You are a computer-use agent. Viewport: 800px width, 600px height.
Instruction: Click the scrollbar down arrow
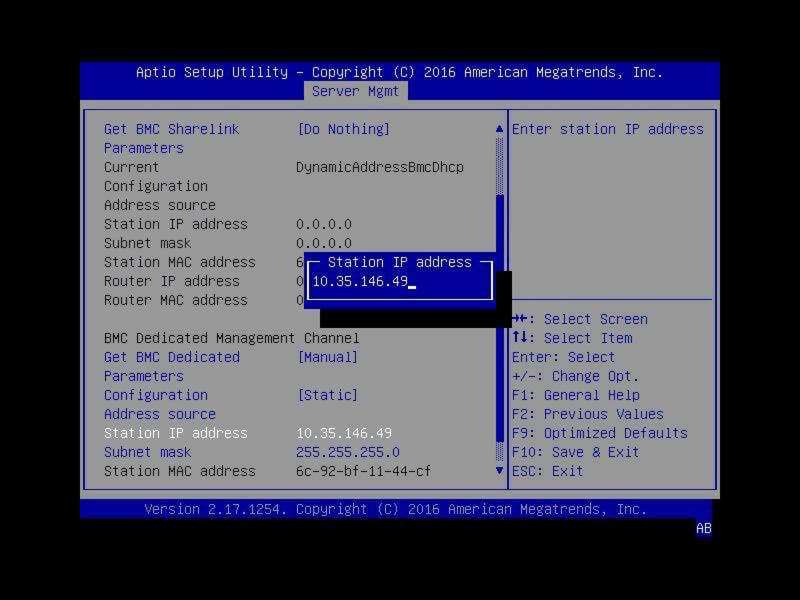point(500,470)
